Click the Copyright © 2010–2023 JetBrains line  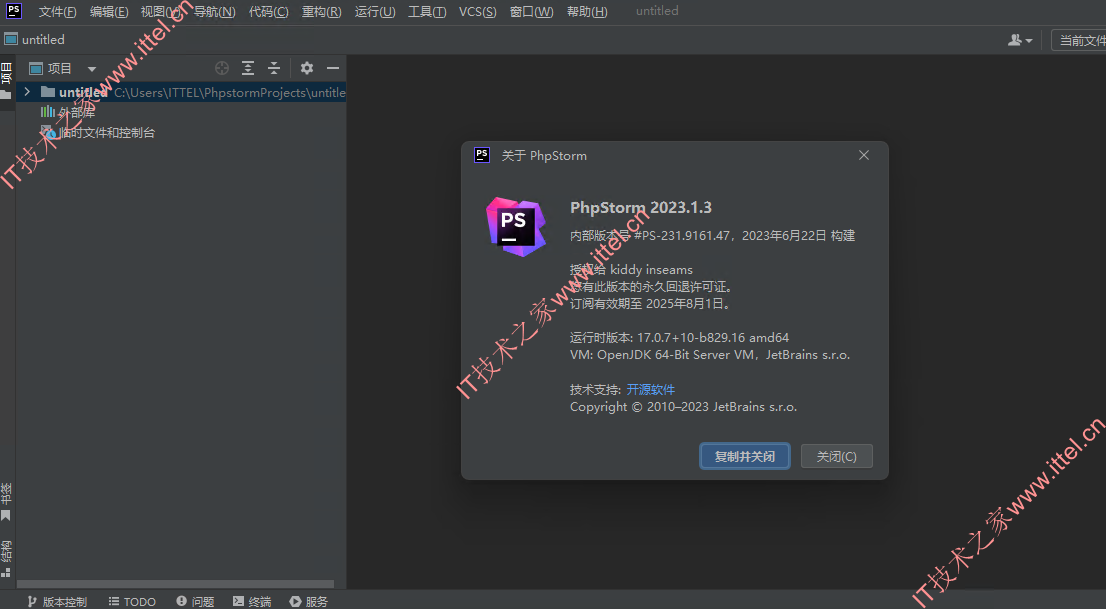point(683,406)
